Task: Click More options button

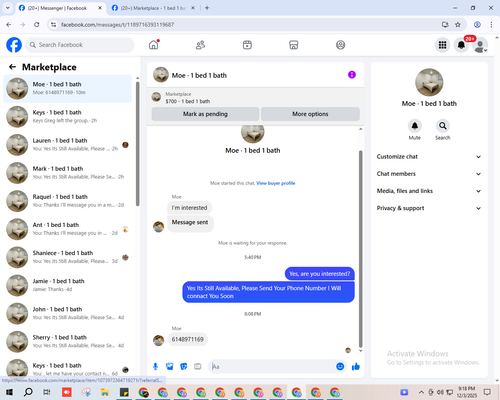Action: [x=310, y=114]
